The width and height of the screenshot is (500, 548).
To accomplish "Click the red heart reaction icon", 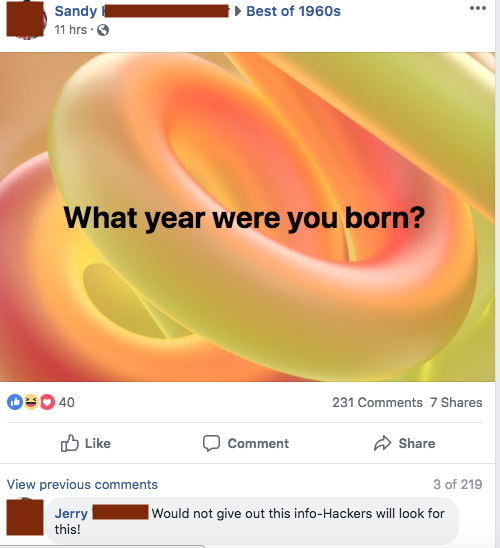I will tap(47, 402).
